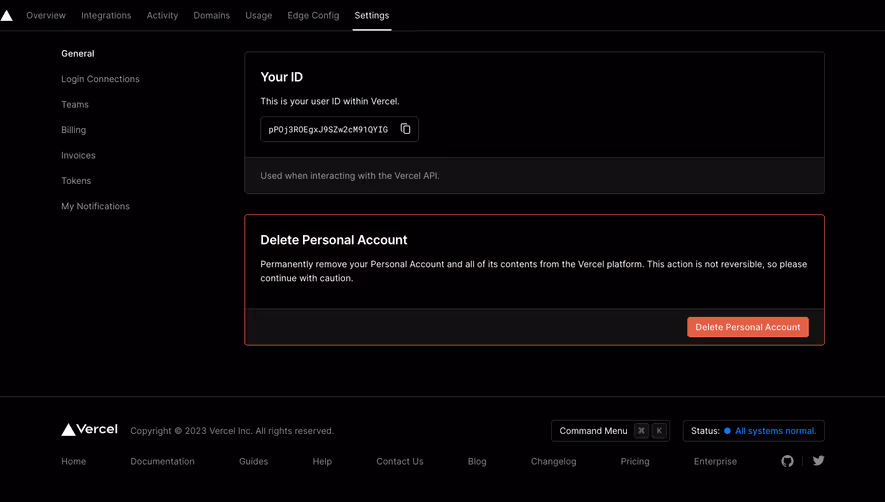
Task: Open Login Connections settings
Action: coord(100,79)
